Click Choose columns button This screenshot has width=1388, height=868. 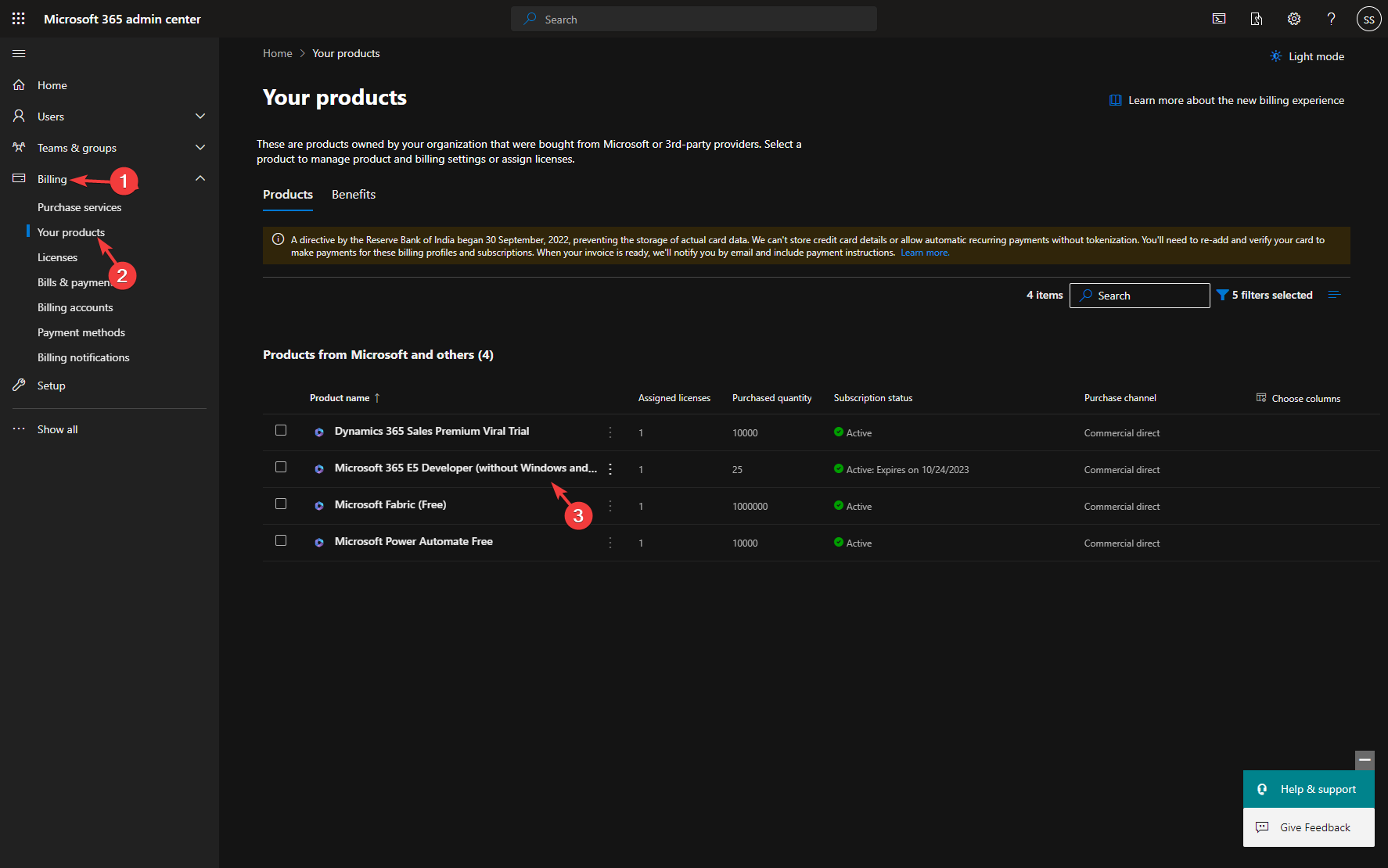point(1298,398)
